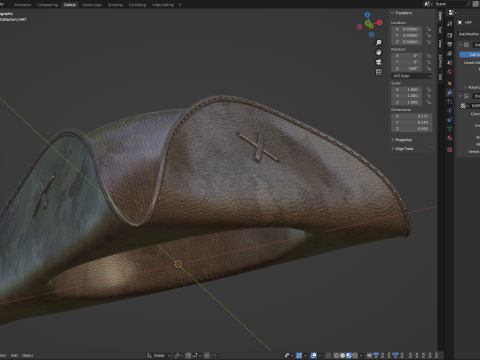Viewport: 480px width, 360px height.
Task: Click the viewport zoom magnifier icon
Action: coord(379,43)
